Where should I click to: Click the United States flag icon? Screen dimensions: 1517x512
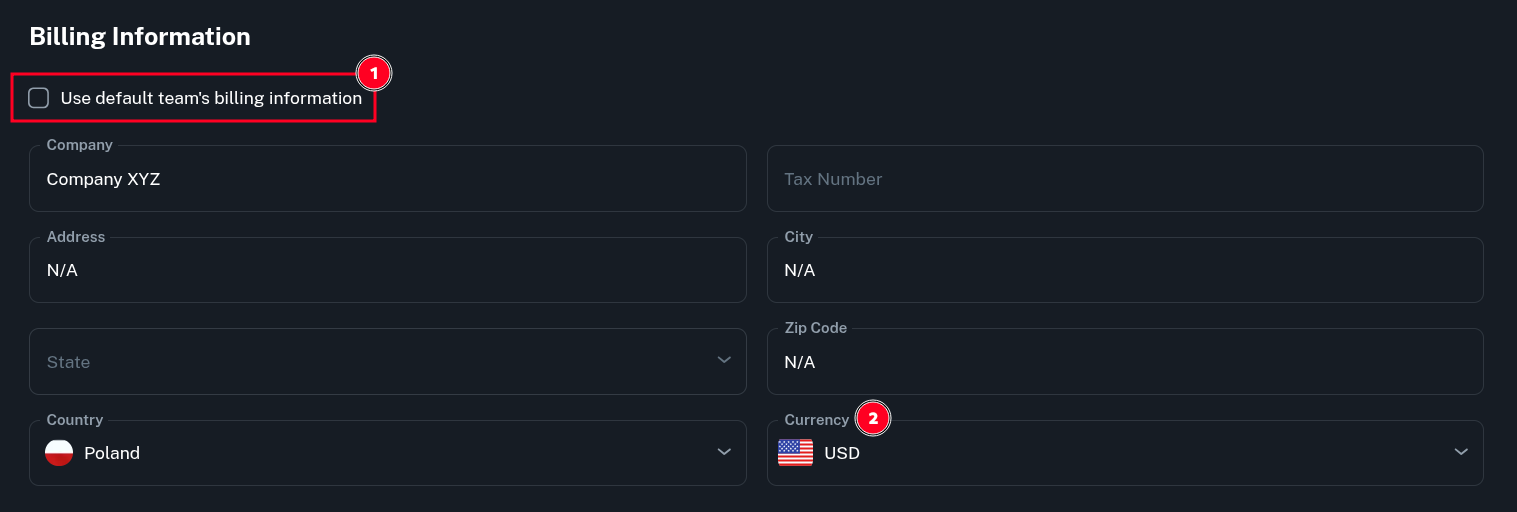pos(795,453)
